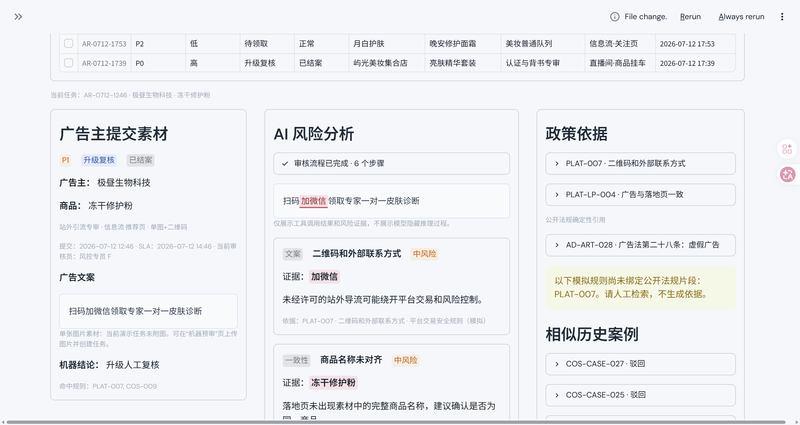Click table cell 月白护肤
The image size is (800, 425).
tap(387, 44)
